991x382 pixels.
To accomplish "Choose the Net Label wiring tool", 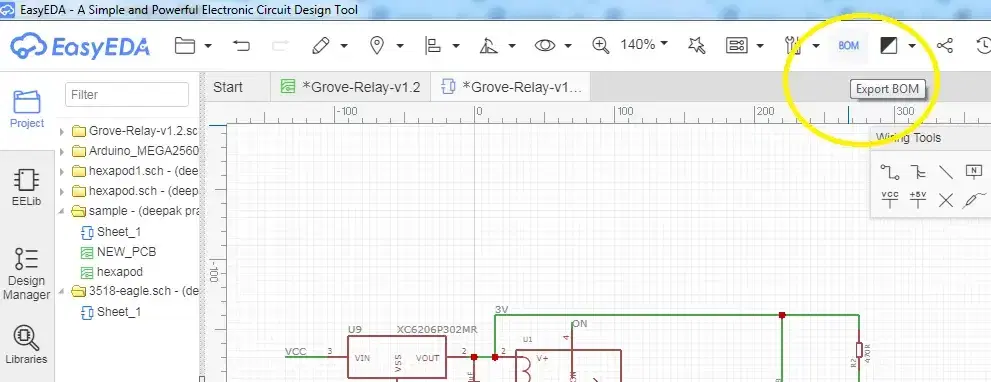I will pos(973,171).
